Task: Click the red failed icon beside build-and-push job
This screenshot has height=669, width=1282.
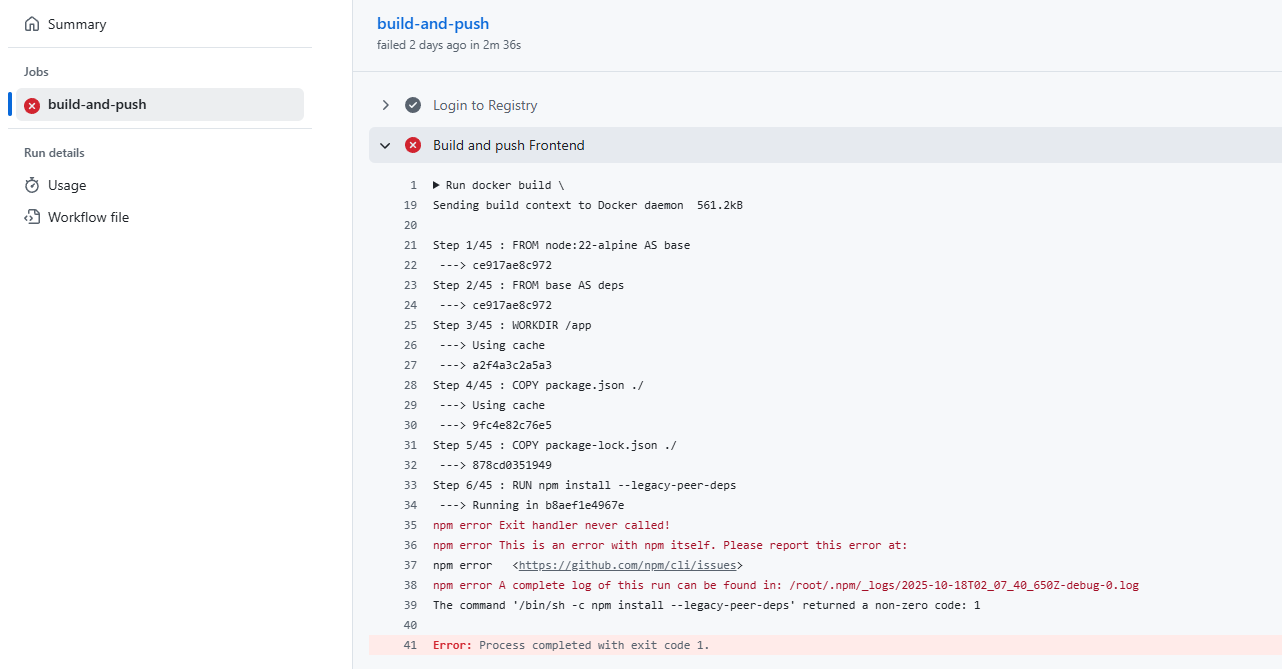Action: (x=30, y=104)
